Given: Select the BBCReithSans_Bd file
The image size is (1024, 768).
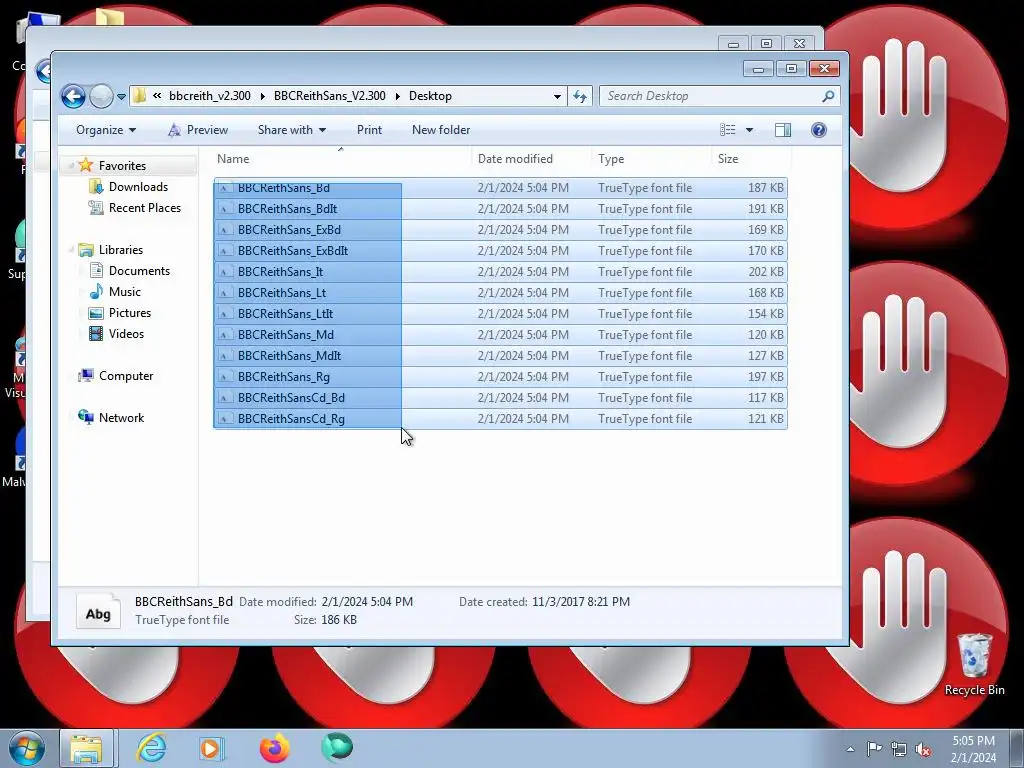Looking at the screenshot, I should click(x=500, y=187).
